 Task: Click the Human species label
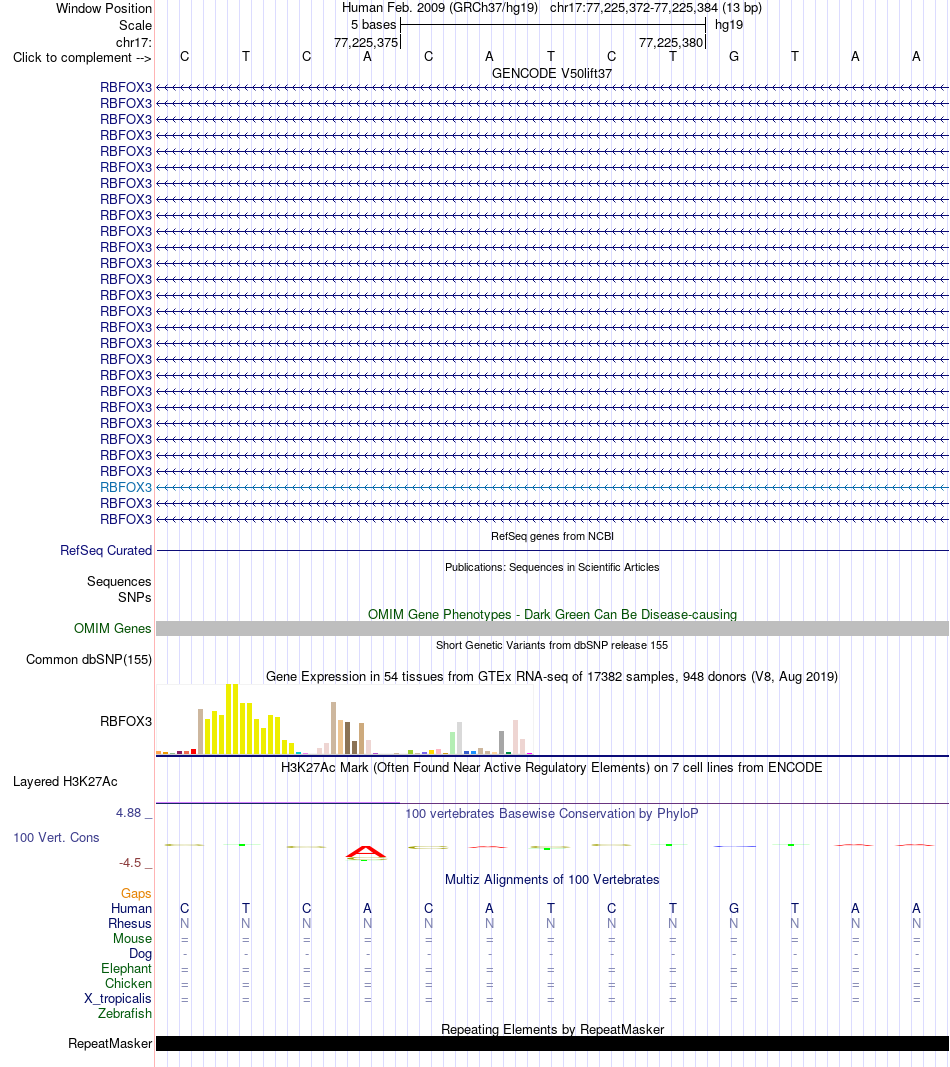[131, 908]
